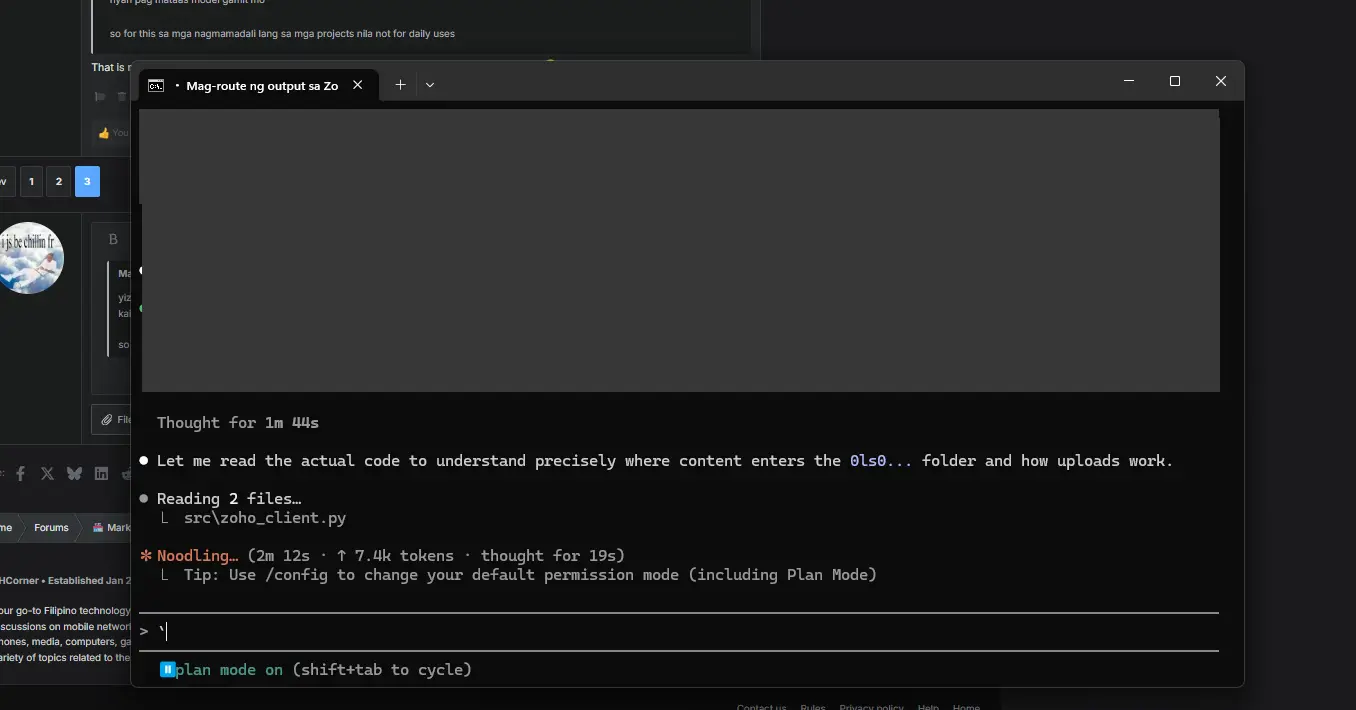Open the Mark… breadcrumb link in the forum

point(112,527)
